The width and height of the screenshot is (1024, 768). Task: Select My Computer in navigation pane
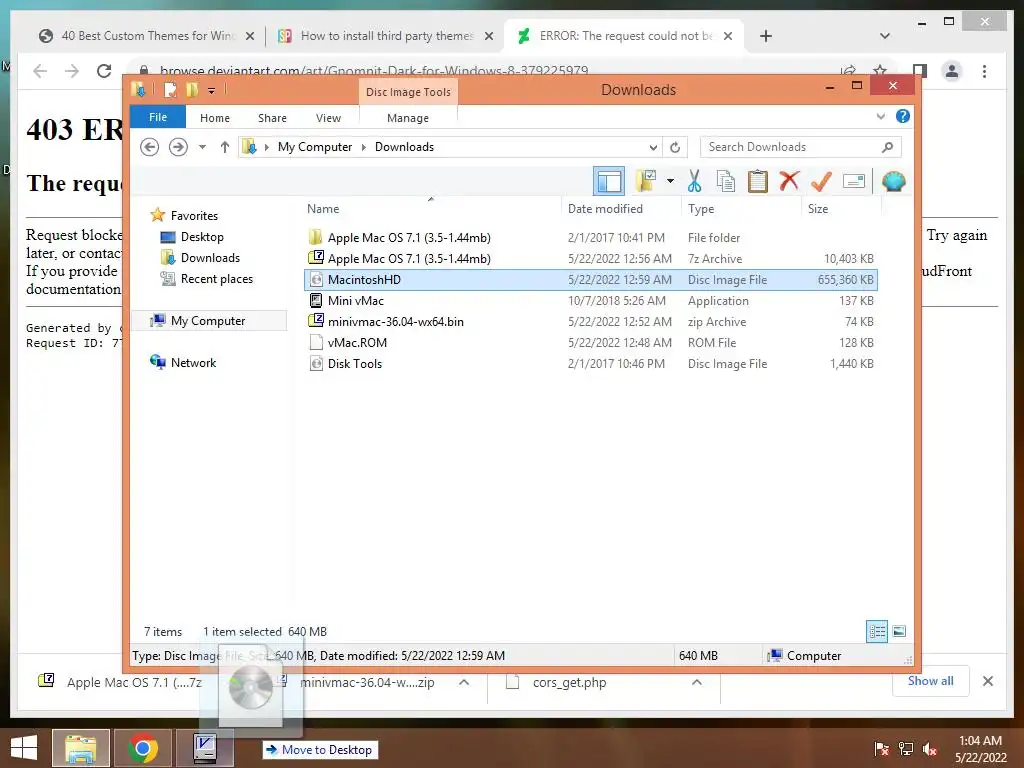pyautogui.click(x=208, y=321)
